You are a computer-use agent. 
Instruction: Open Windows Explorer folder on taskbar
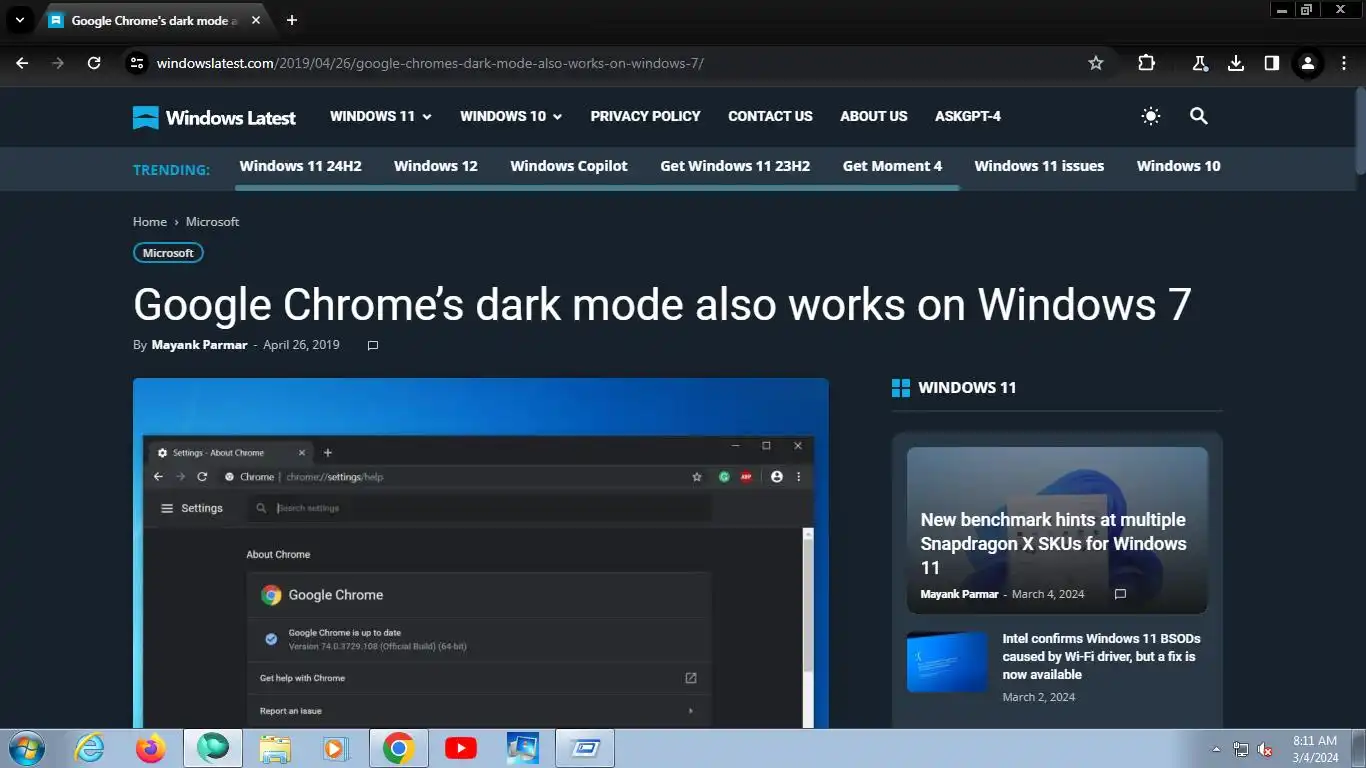[x=275, y=748]
